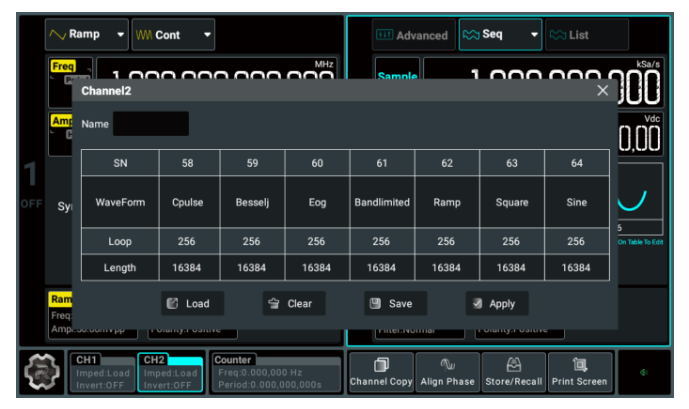Click the Length value under Besselj
The width and height of the screenshot is (689, 409).
252,268
